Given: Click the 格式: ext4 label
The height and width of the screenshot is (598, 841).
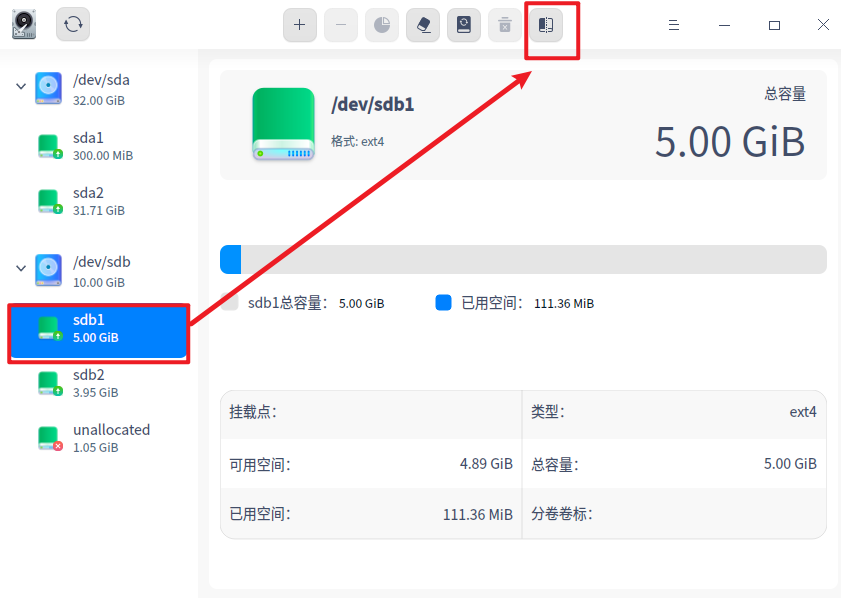Looking at the screenshot, I should 357,142.
